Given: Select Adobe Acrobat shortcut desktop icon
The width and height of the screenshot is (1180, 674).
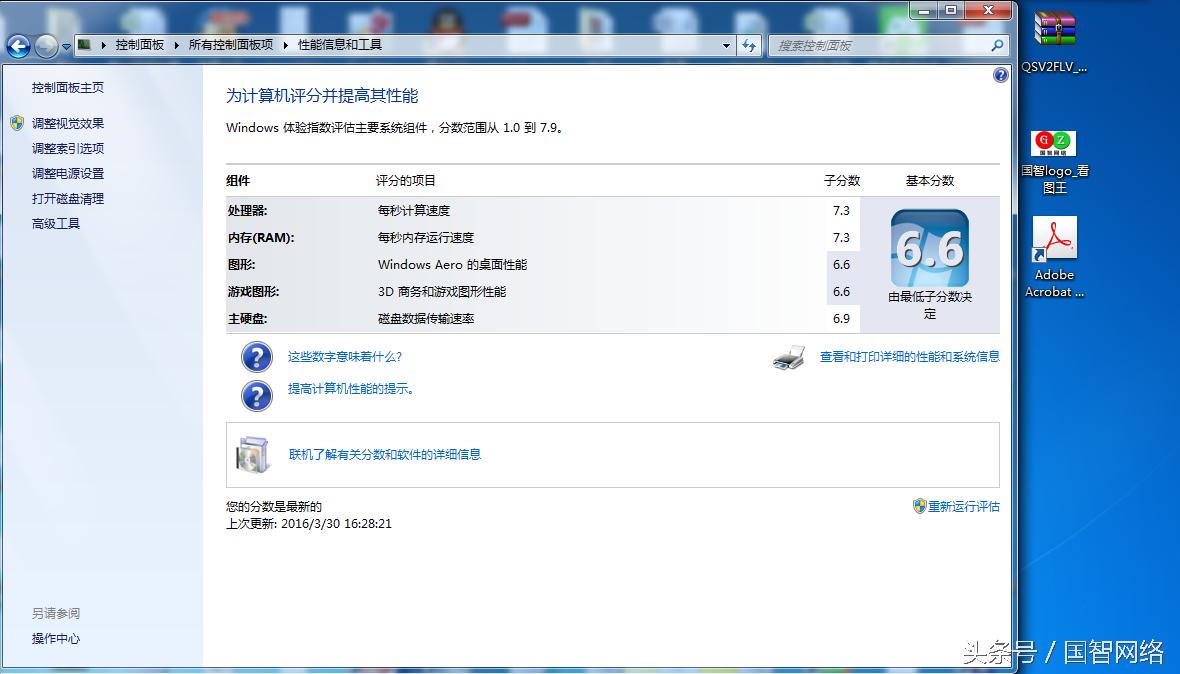Looking at the screenshot, I should [x=1054, y=258].
